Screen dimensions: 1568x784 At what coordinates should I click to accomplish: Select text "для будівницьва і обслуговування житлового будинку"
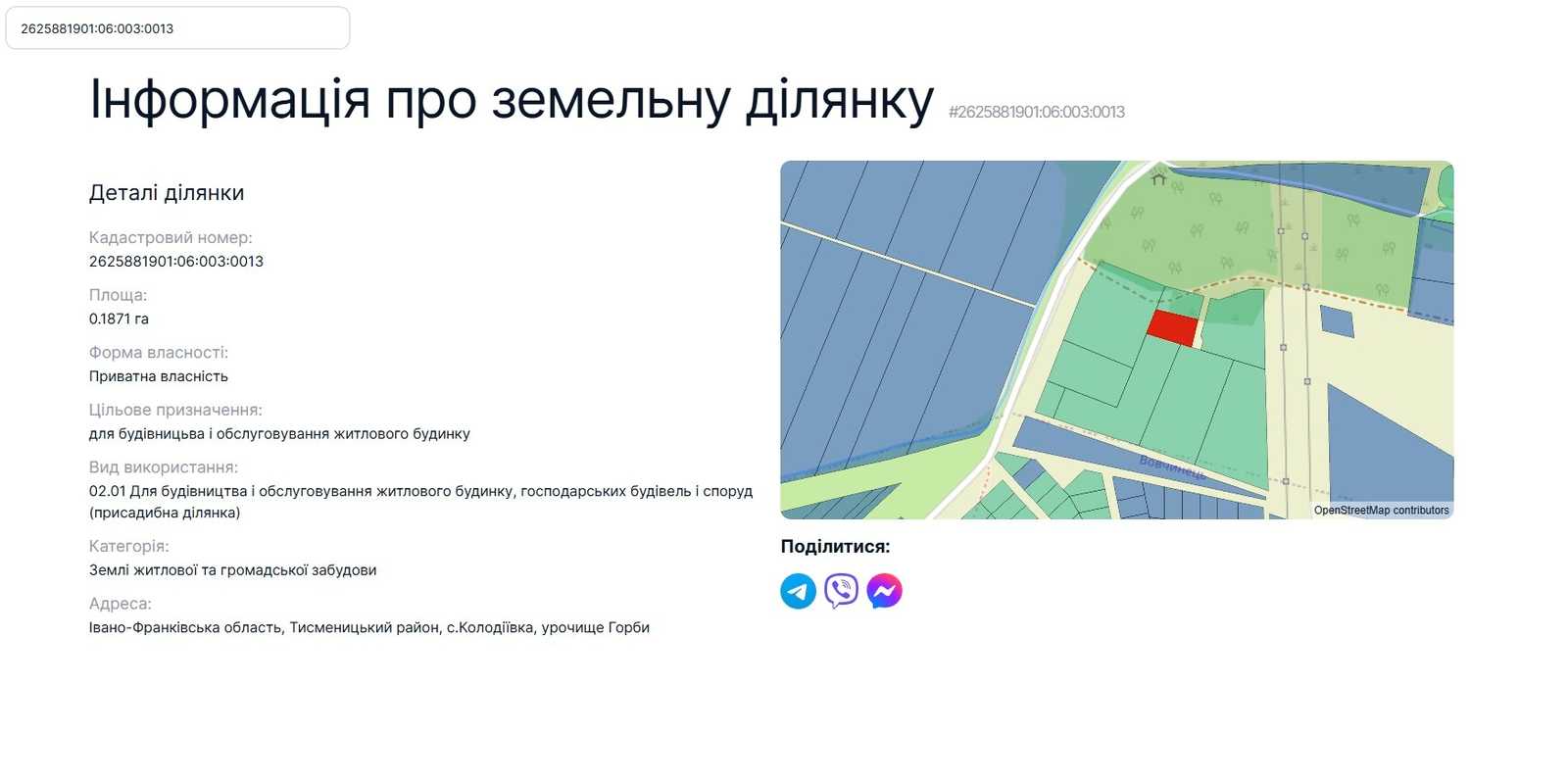coord(279,434)
